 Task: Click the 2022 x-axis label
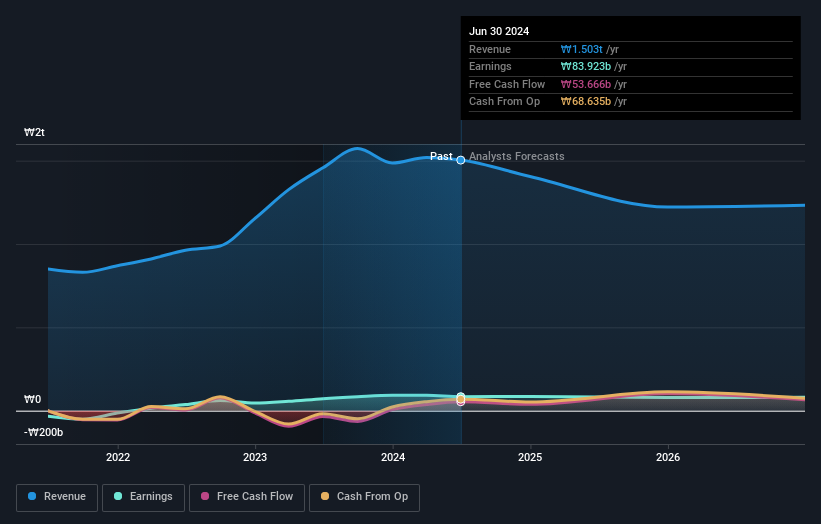[x=118, y=458]
